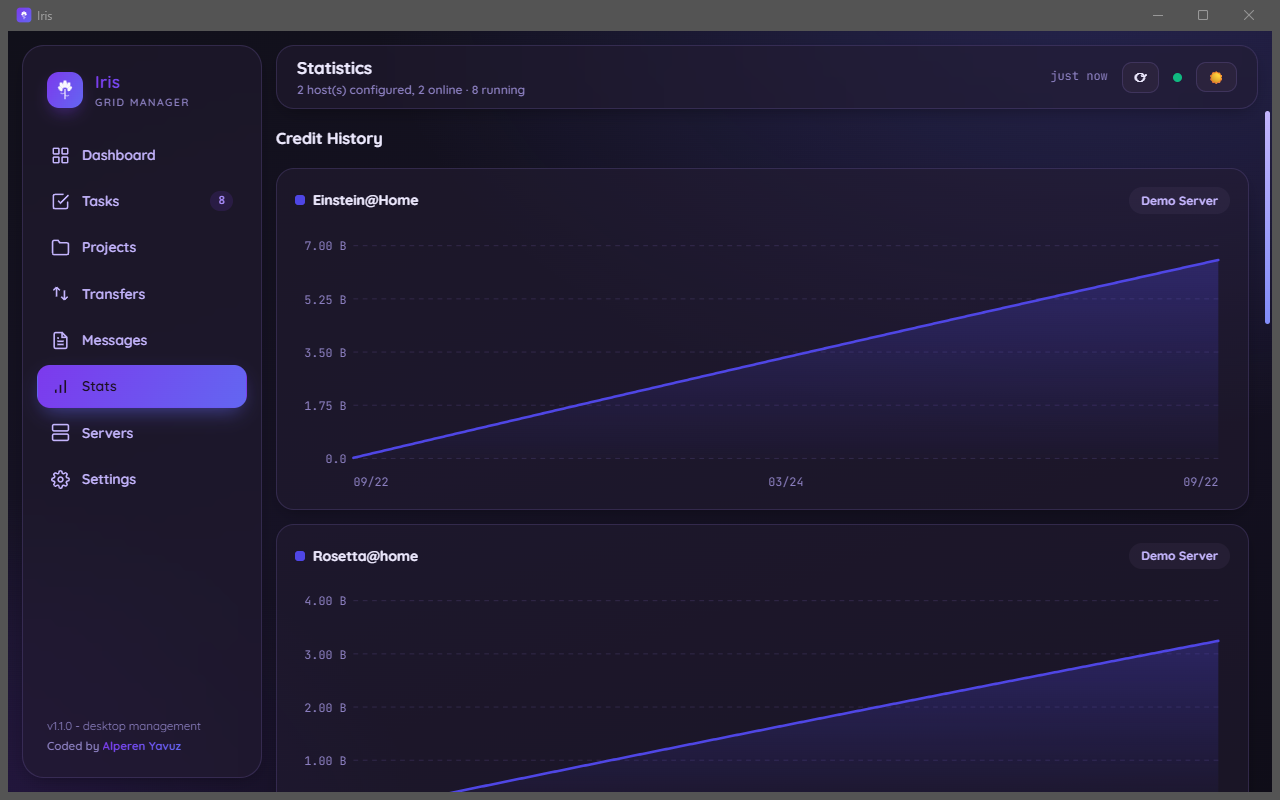This screenshot has height=800, width=1280.
Task: Click Einstein@Home blue legend swatch
Action: tap(300, 200)
